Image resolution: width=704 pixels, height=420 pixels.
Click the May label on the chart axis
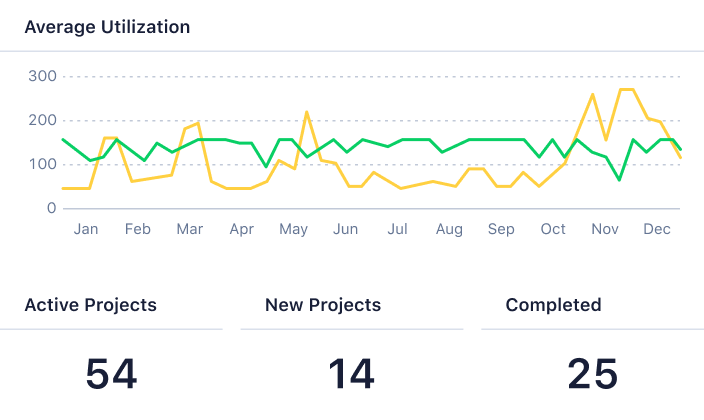[x=293, y=229]
